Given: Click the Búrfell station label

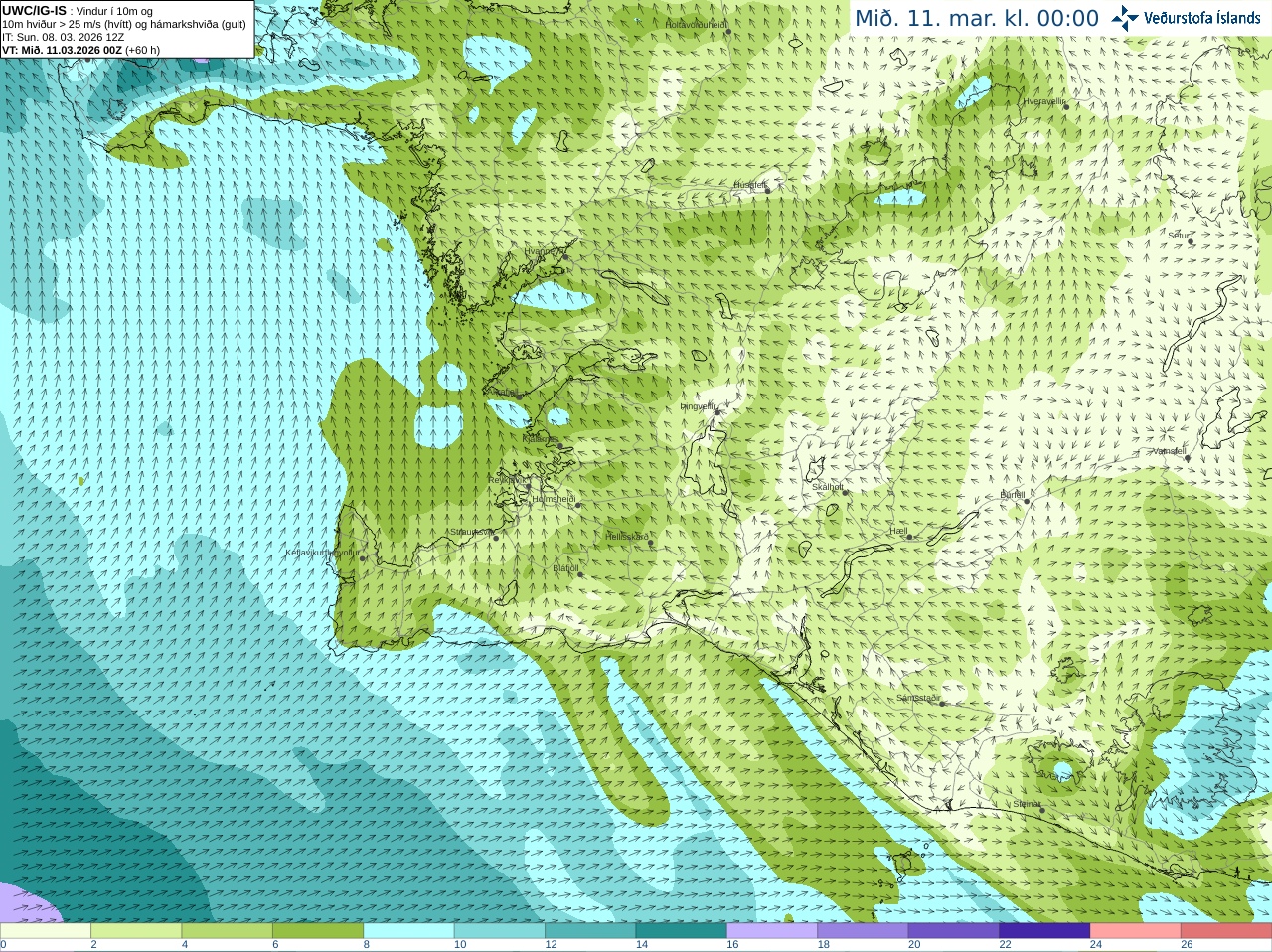Looking at the screenshot, I should pos(1012,494).
